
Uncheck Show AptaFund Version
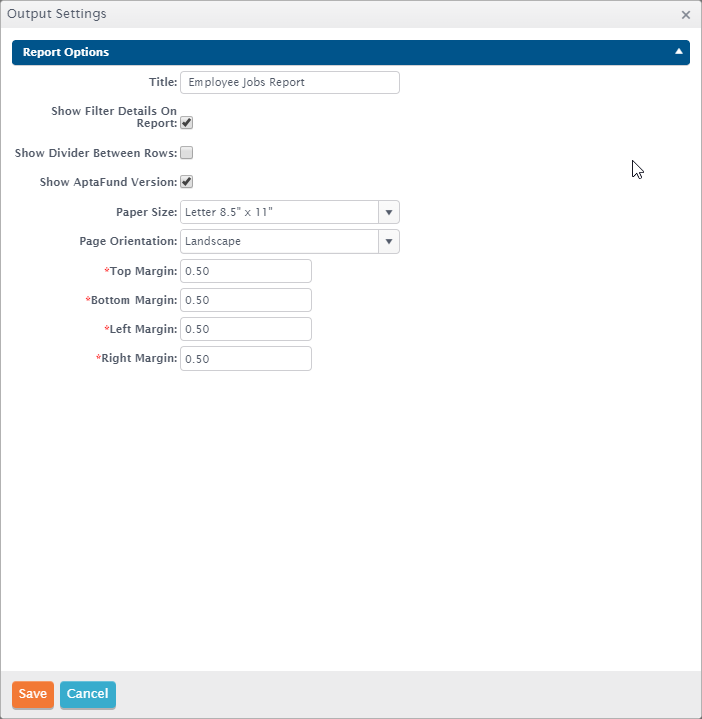point(187,182)
